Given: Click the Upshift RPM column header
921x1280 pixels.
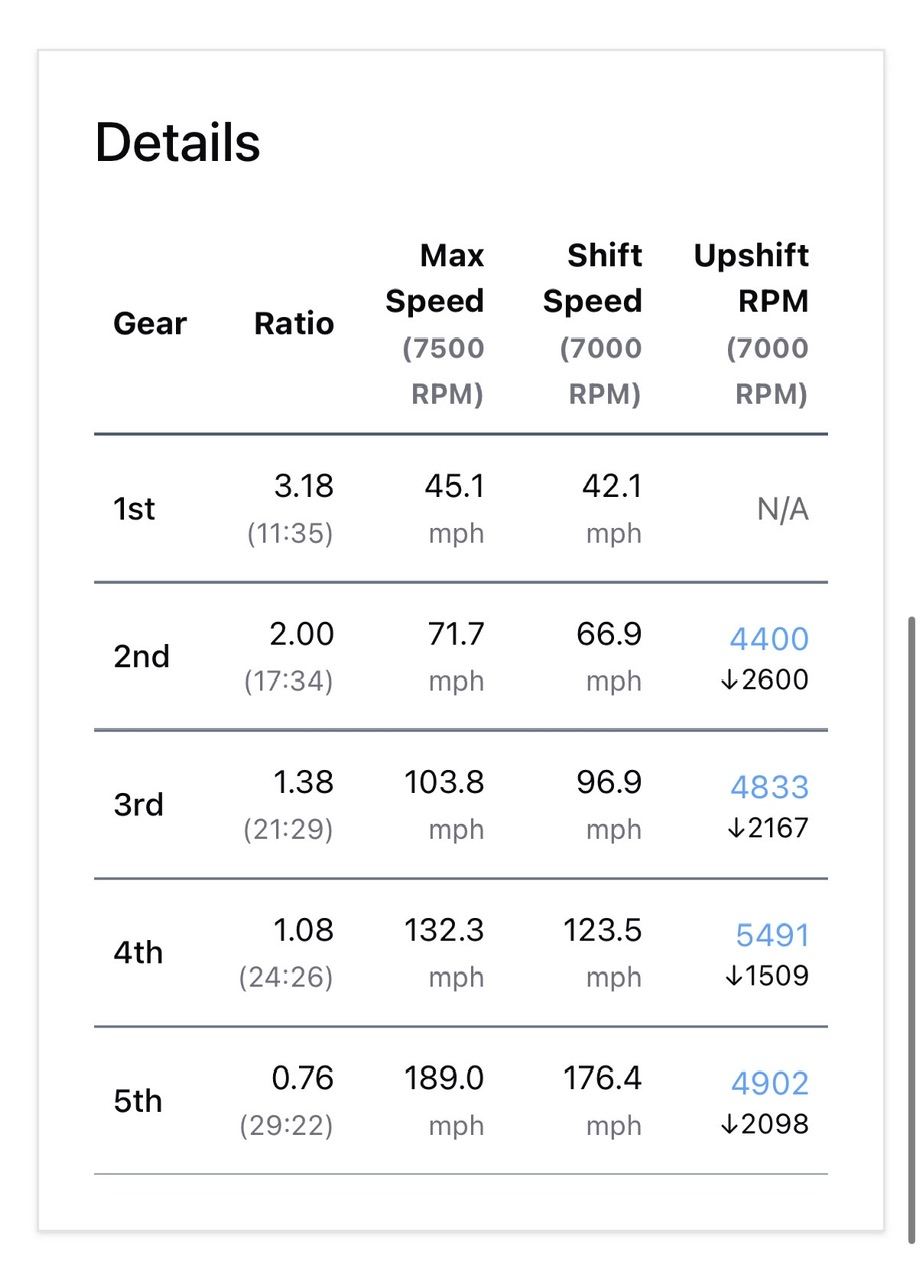Looking at the screenshot, I should click(x=751, y=278).
